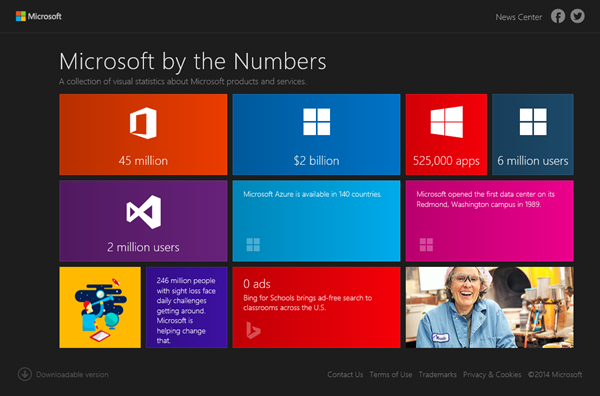Screen dimensions: 600x396
Task: Click small Windows icon in data center tile
Action: pyautogui.click(x=426, y=244)
